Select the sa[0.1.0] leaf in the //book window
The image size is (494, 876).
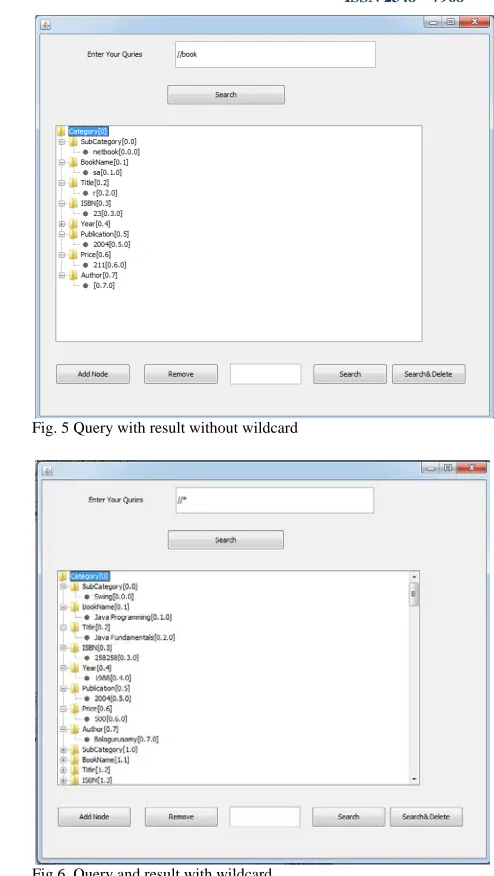[x=107, y=172]
